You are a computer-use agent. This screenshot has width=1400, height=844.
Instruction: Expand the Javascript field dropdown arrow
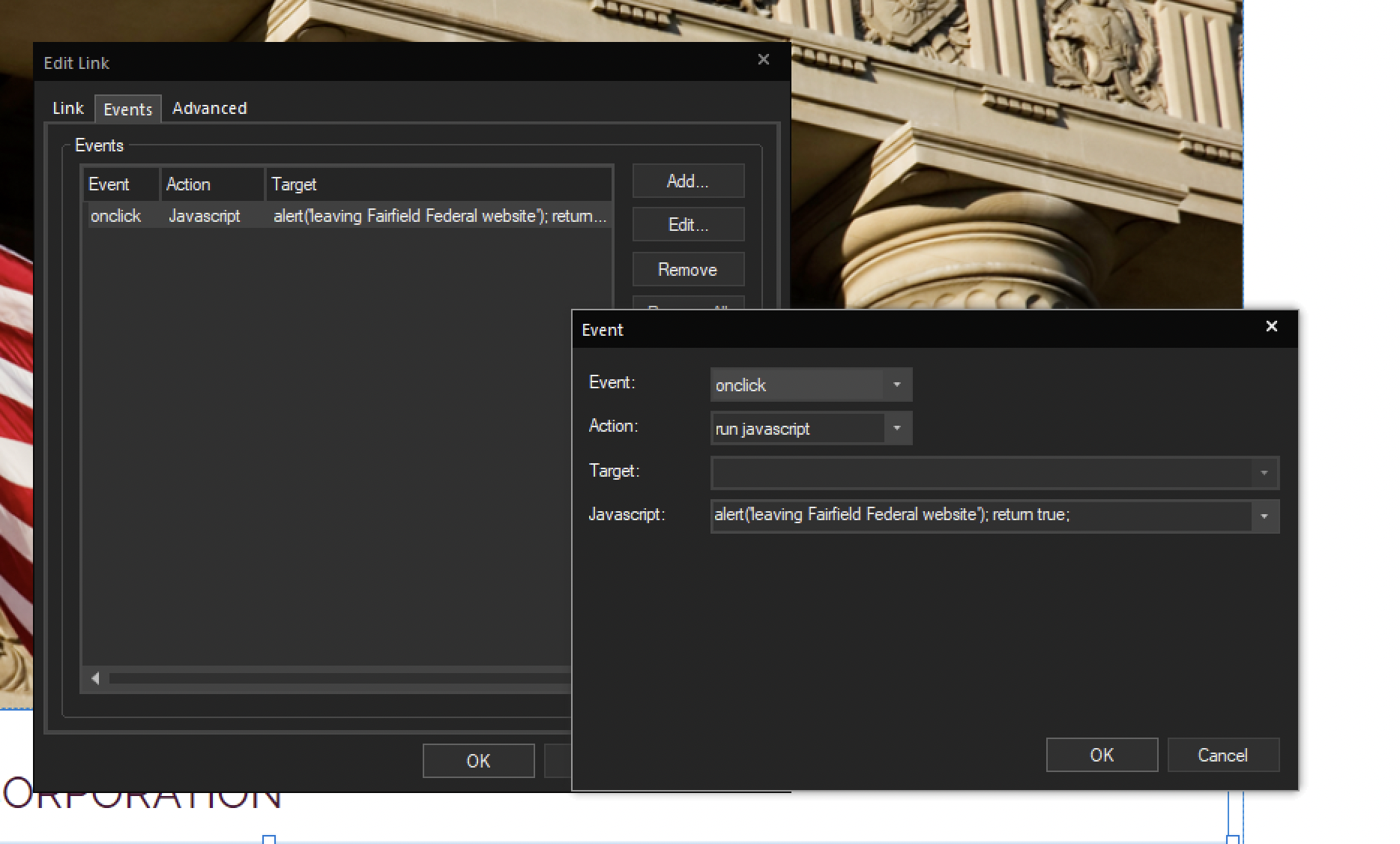point(1264,516)
